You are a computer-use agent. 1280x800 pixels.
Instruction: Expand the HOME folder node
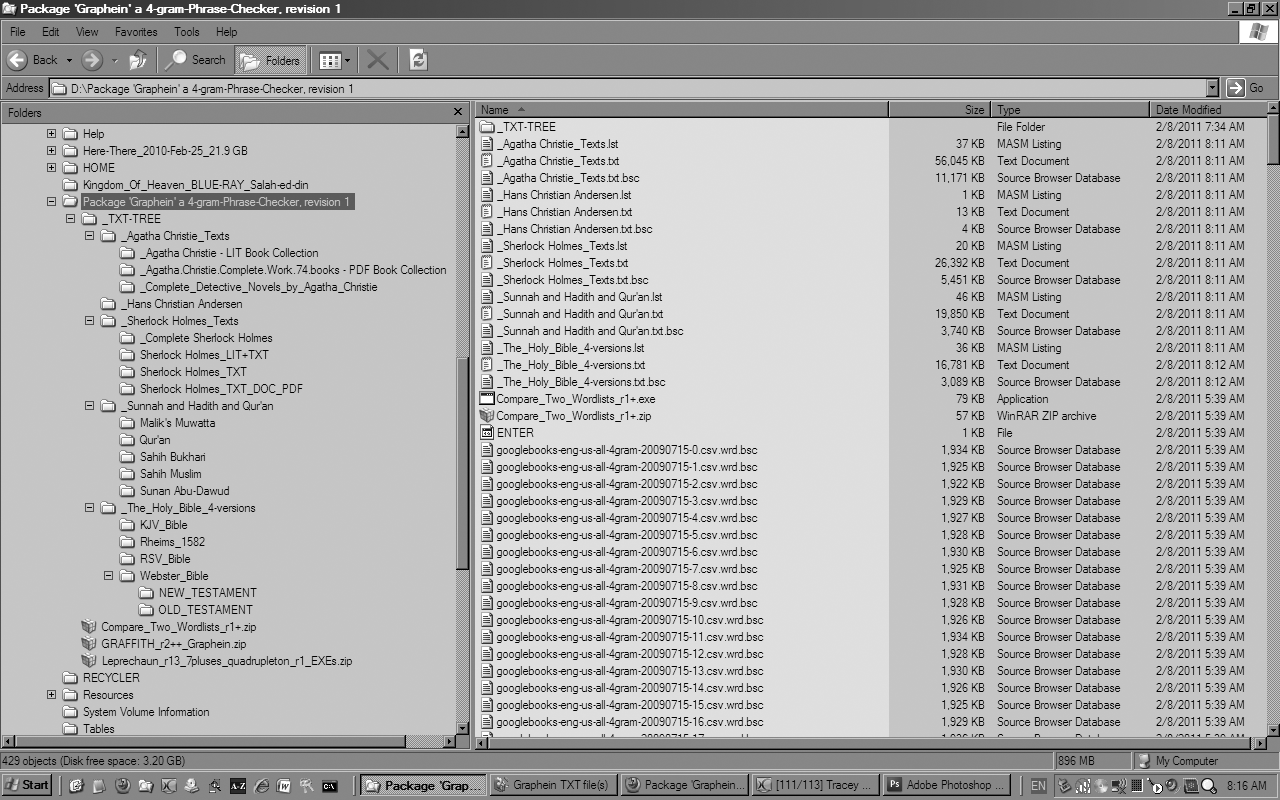point(51,167)
